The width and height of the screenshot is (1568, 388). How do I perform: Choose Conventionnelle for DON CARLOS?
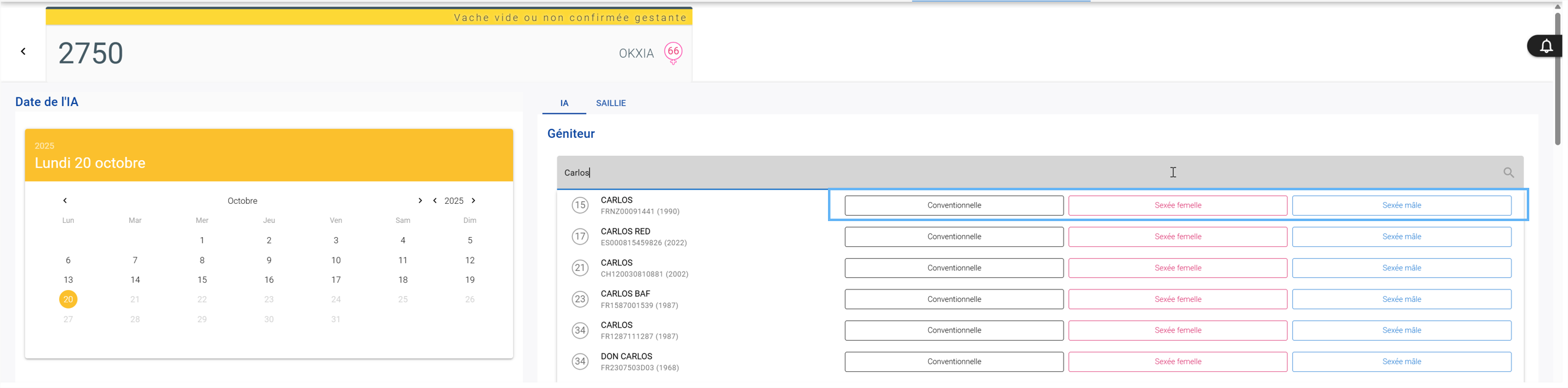pos(954,362)
